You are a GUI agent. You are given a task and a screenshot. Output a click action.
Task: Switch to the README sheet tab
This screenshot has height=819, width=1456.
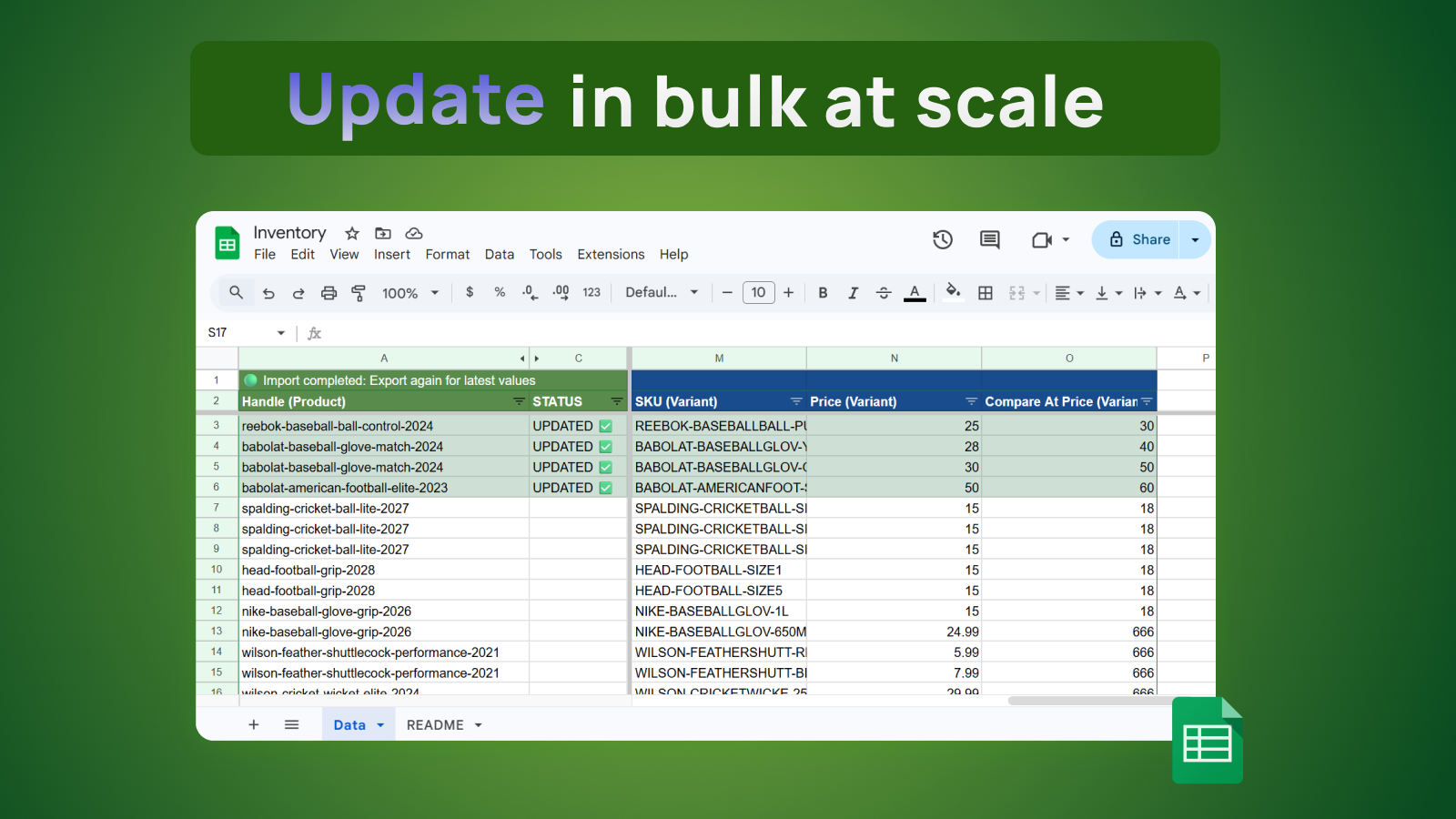coord(444,724)
